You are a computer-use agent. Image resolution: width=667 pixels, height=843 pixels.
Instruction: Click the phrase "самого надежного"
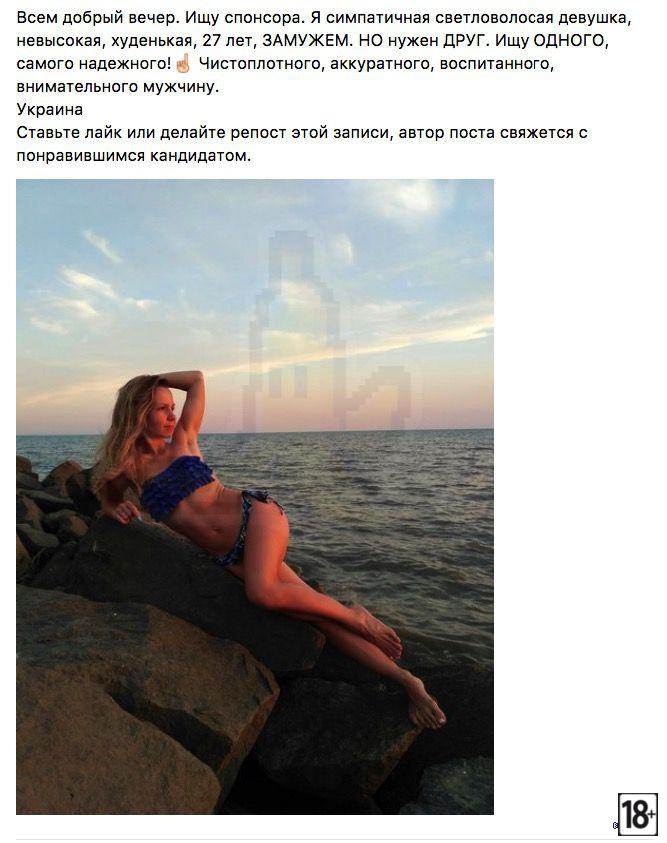(x=94, y=63)
